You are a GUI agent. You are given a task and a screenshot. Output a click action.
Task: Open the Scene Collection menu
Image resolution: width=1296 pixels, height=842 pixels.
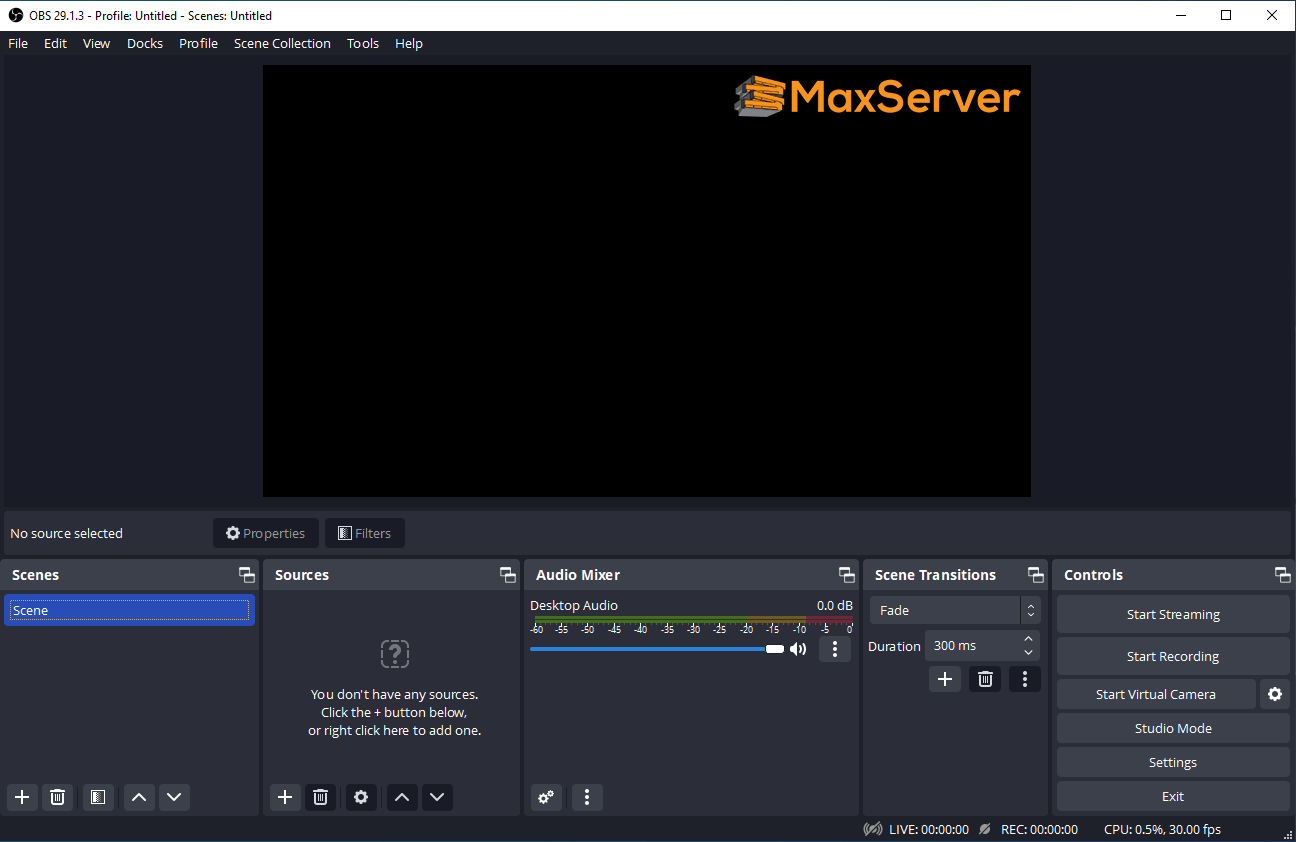click(x=282, y=43)
